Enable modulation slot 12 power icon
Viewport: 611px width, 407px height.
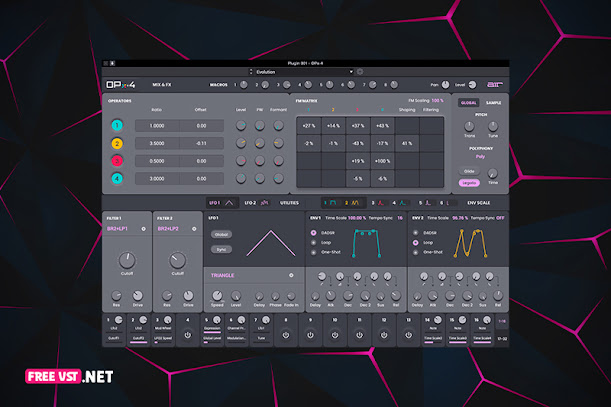[384, 335]
